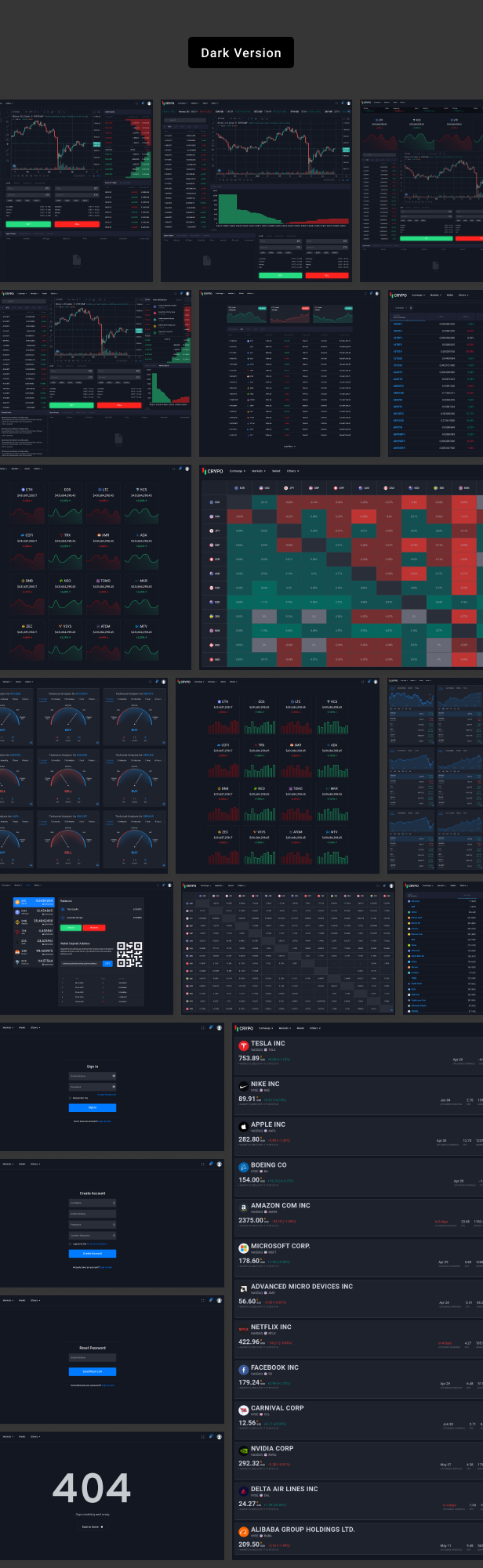Select Wallet menu on Sign In page
483x1568 pixels.
[x=22, y=1027]
